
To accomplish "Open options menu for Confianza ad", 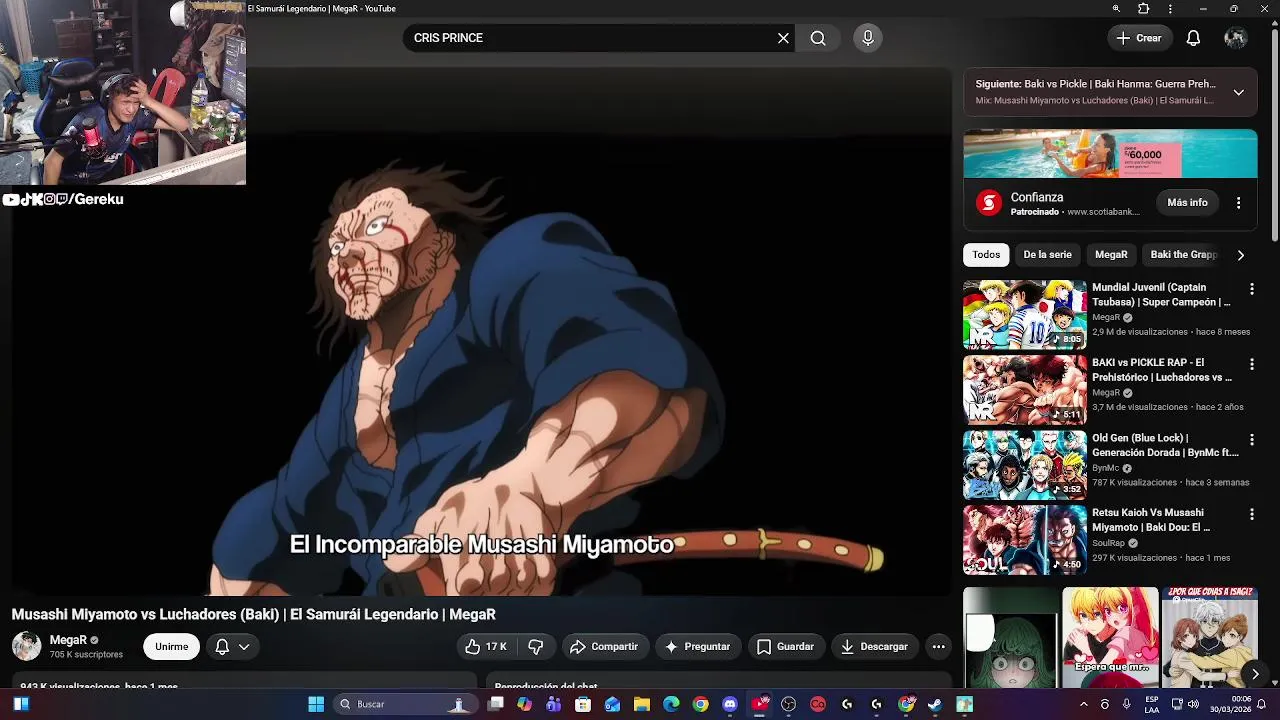I will 1238,203.
